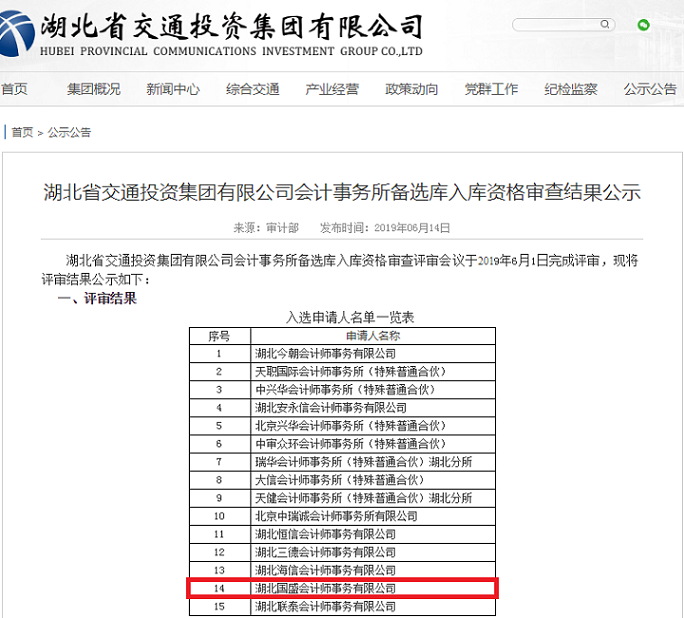Click the 申请人名称 column header
684x618 pixels.
point(373,336)
